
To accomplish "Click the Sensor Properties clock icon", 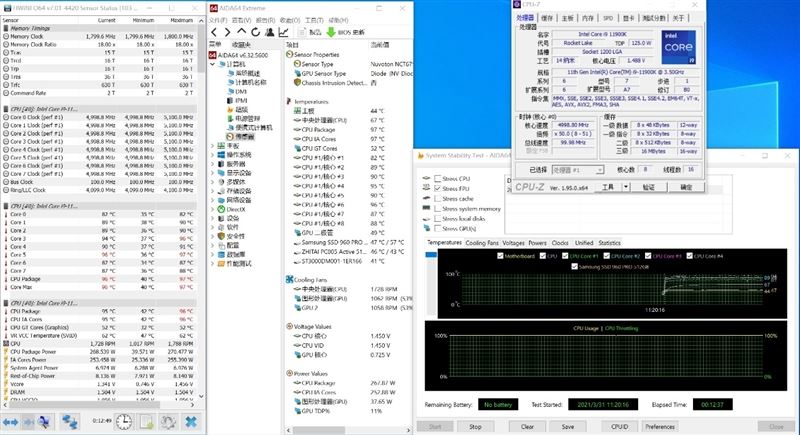I will pyautogui.click(x=289, y=54).
